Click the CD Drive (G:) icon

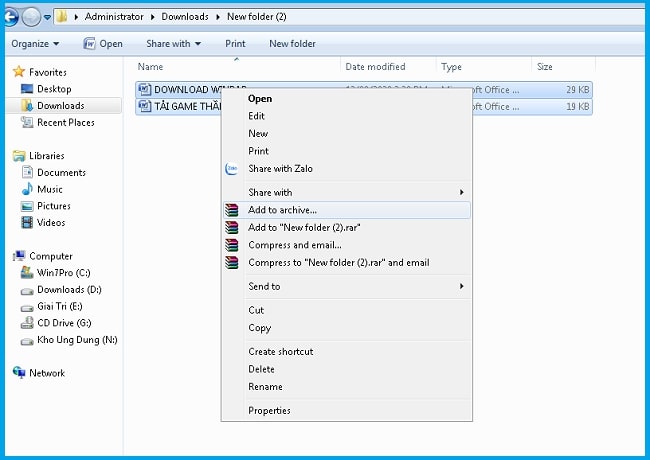[x=28, y=323]
